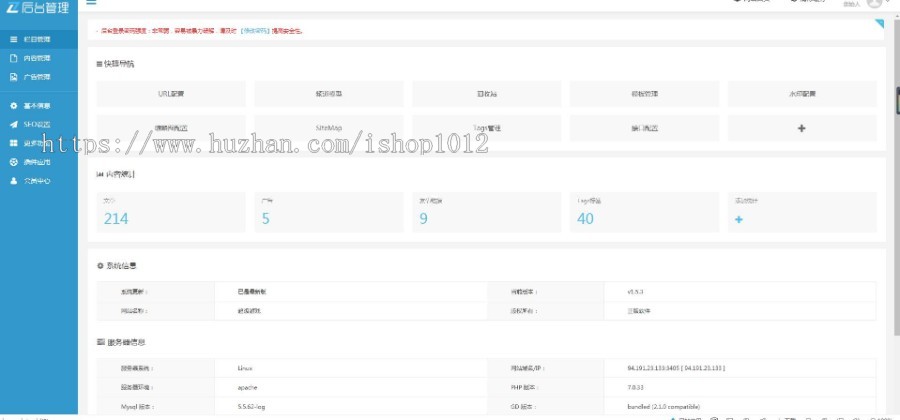900x420 pixels.
Task: Open the person-icon member center item
Action: tap(38, 181)
